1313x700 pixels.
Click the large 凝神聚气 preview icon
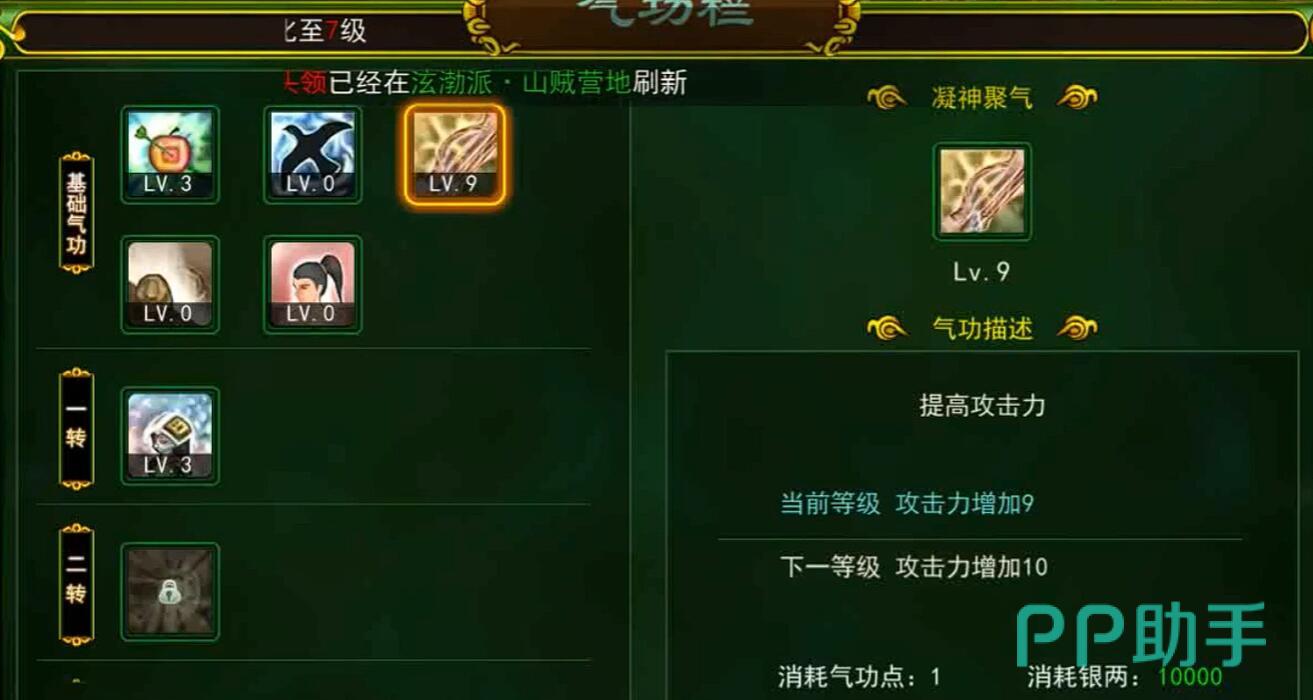982,191
